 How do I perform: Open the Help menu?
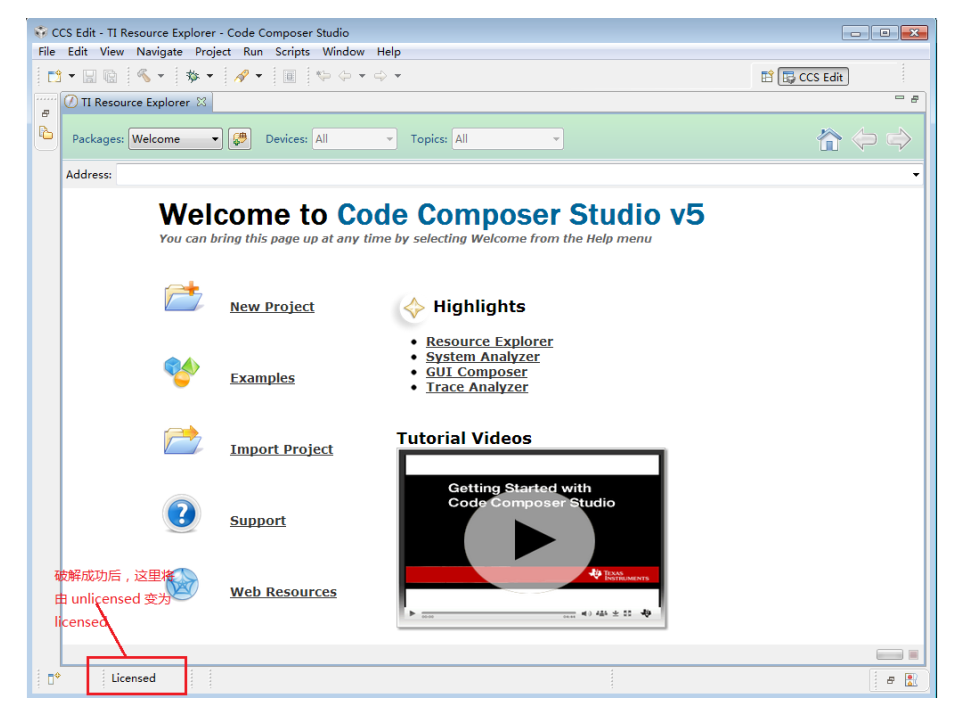[389, 52]
